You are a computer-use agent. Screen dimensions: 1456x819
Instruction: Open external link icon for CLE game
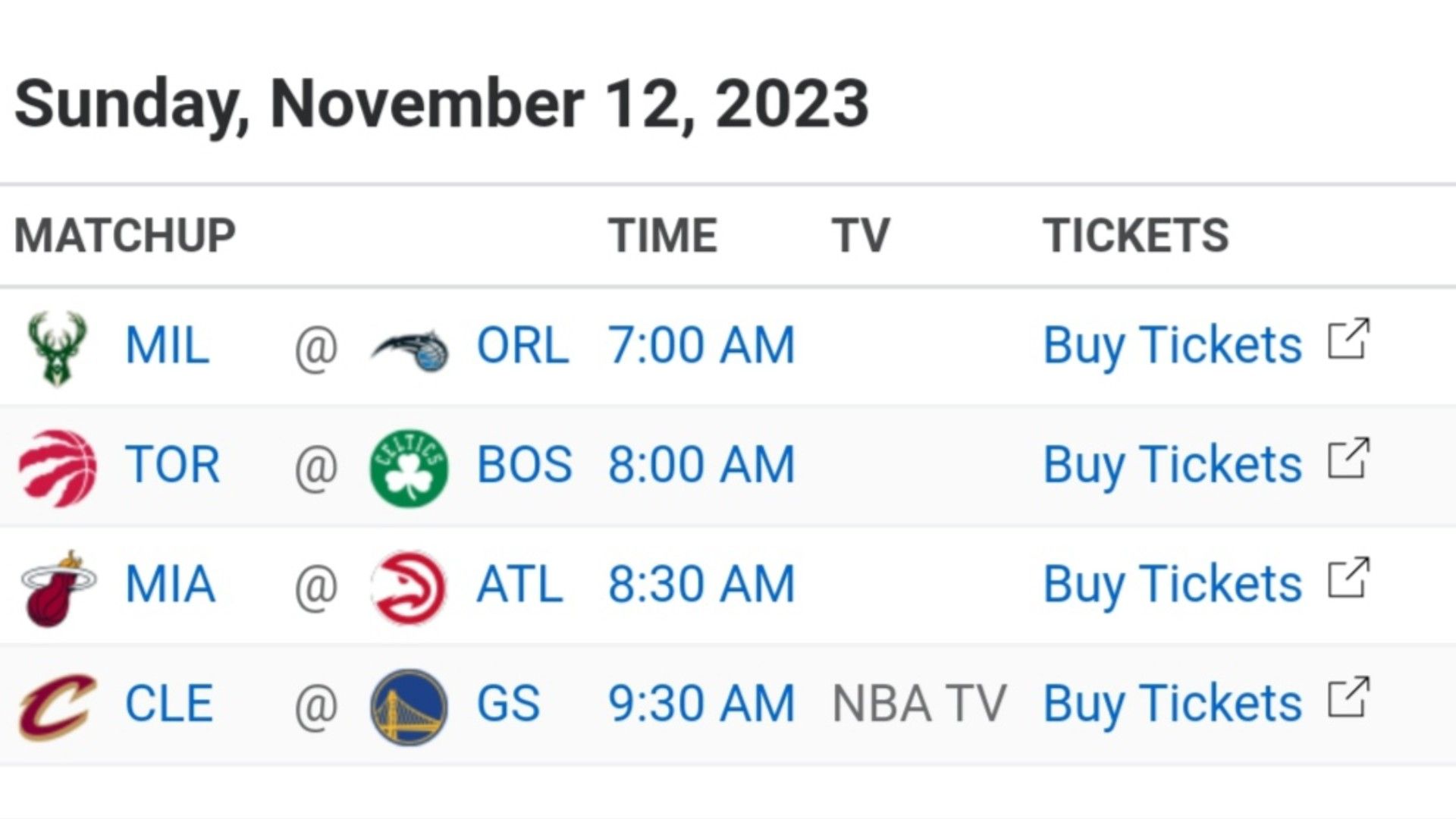1348,697
